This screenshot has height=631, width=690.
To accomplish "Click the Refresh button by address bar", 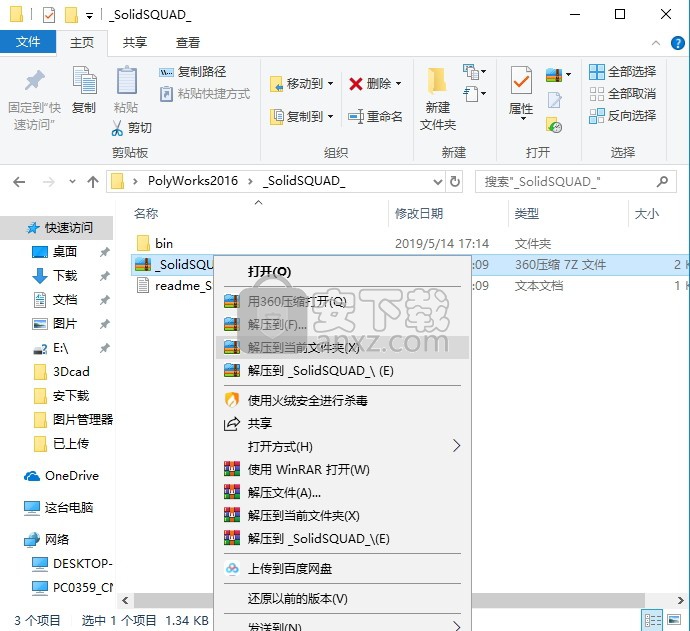I will point(455,182).
